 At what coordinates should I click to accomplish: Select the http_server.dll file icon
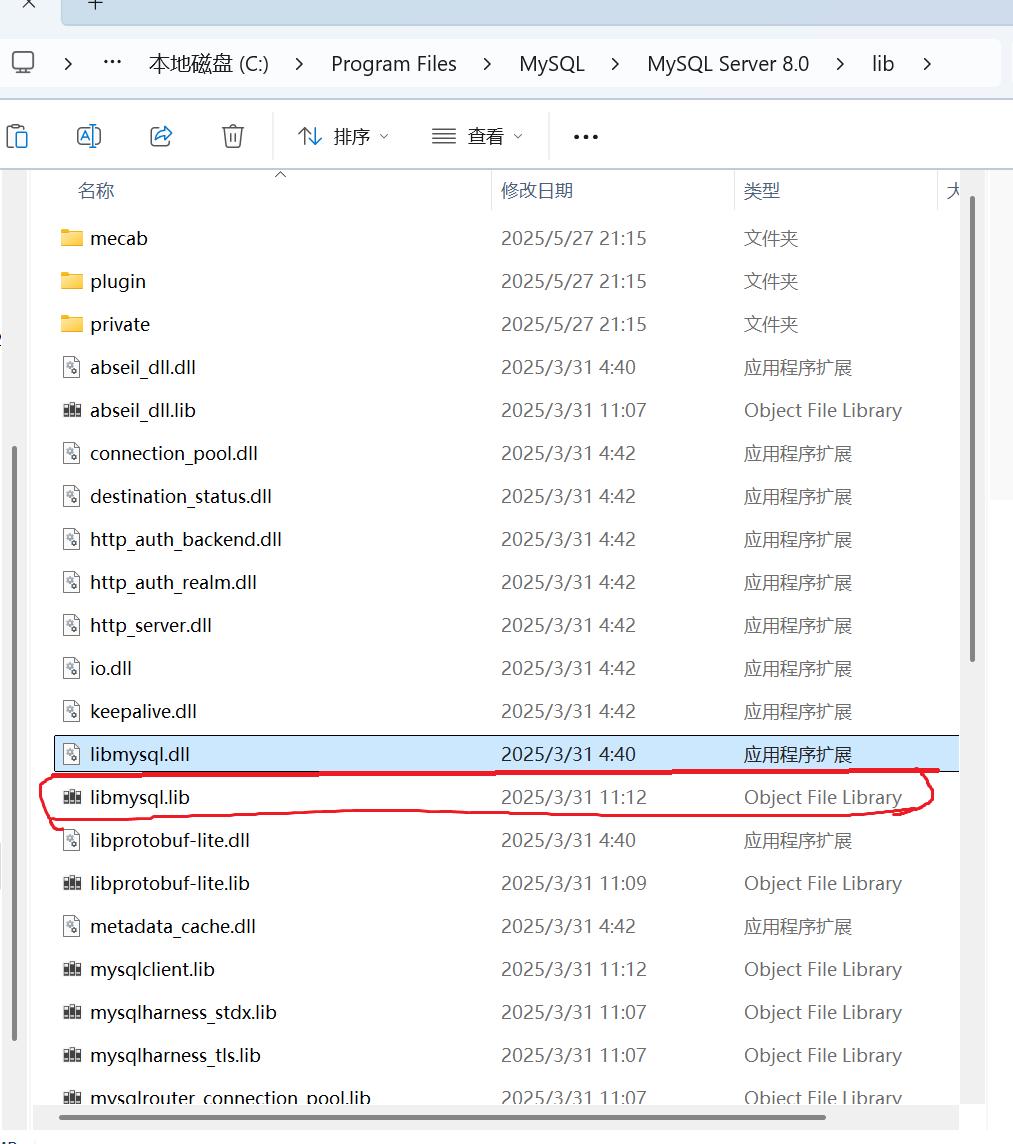72,625
